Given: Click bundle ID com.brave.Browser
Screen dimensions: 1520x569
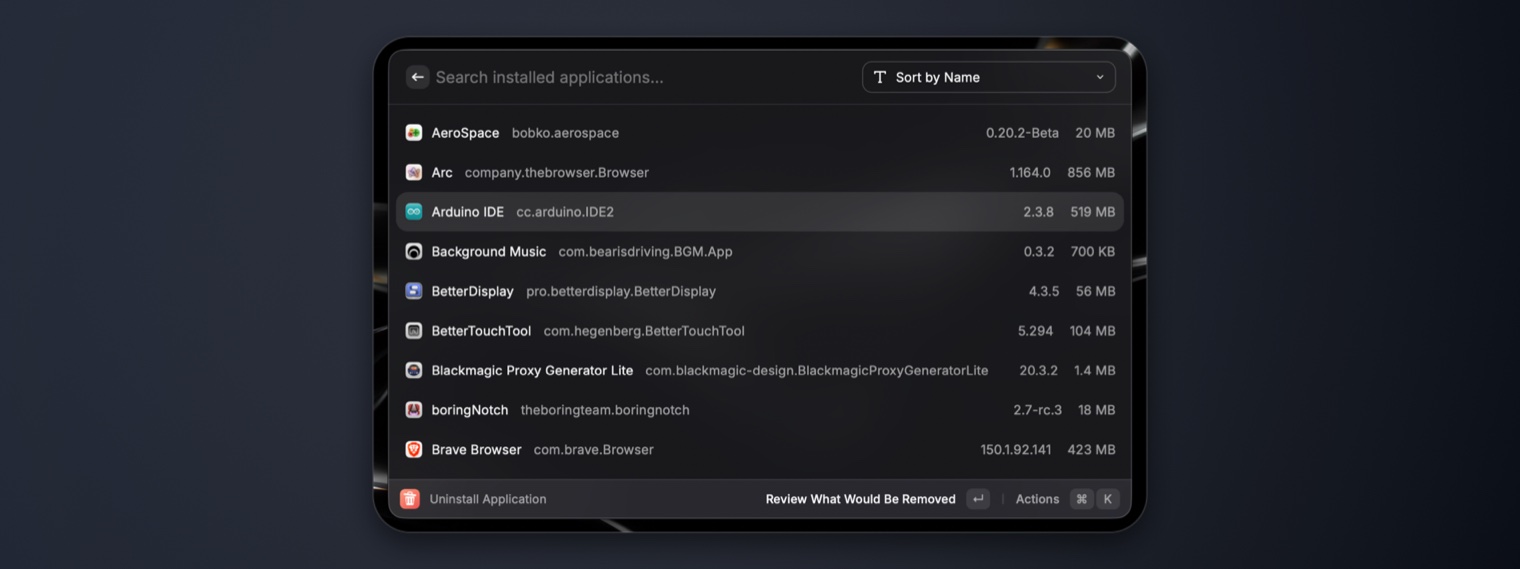Looking at the screenshot, I should (594, 449).
